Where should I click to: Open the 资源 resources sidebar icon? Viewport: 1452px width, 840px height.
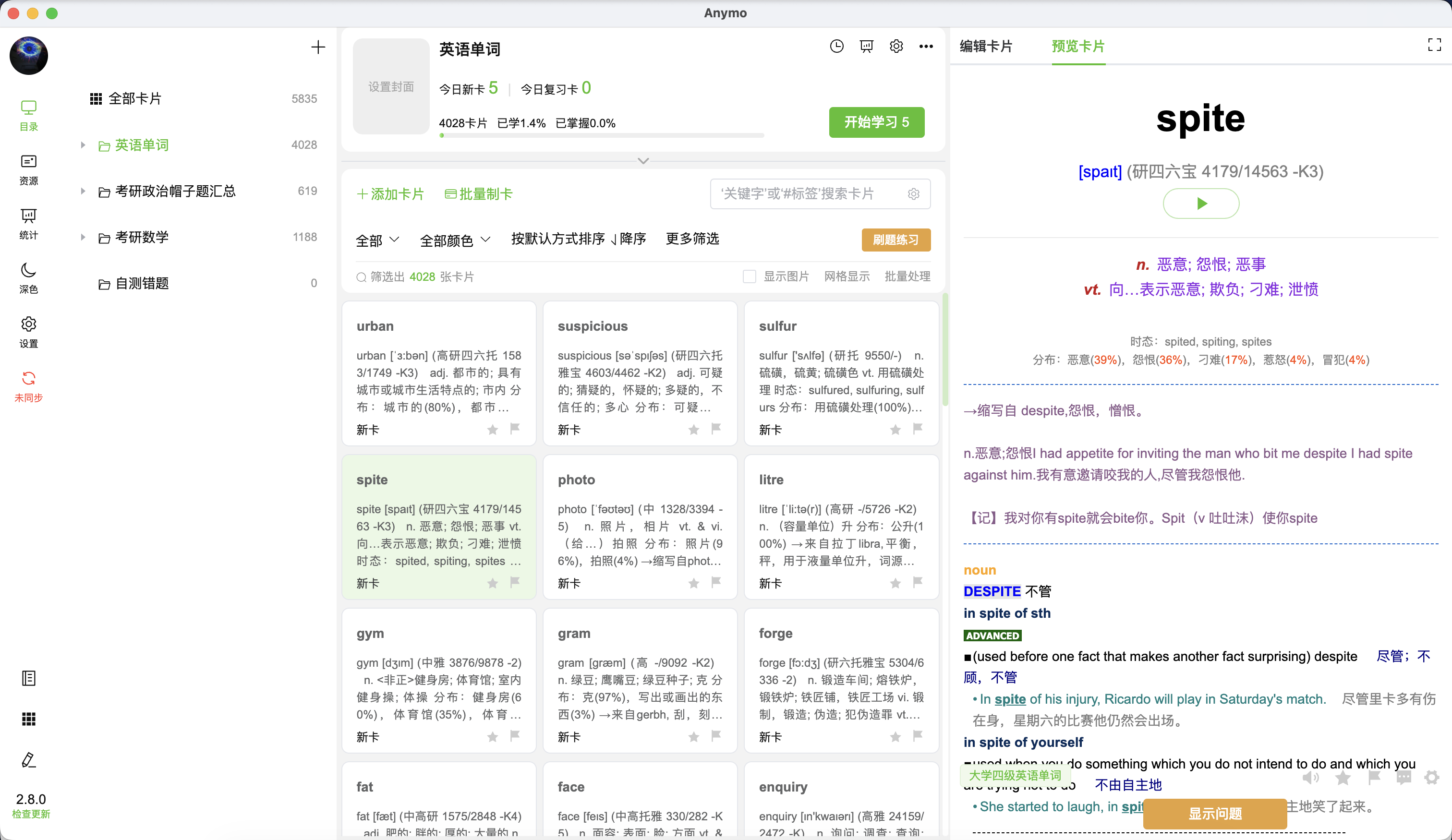point(28,169)
